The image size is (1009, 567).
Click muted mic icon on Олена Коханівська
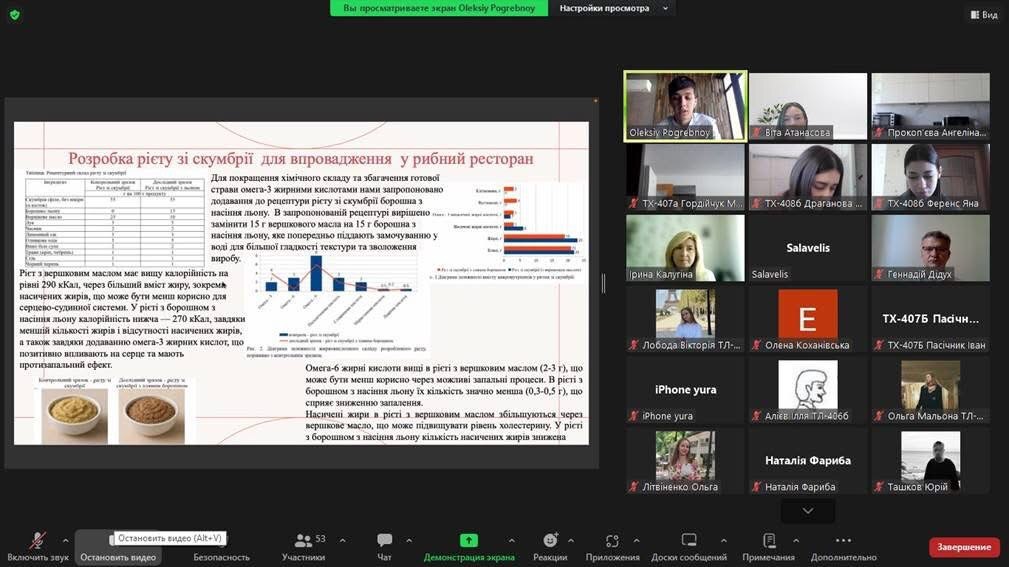click(x=757, y=345)
